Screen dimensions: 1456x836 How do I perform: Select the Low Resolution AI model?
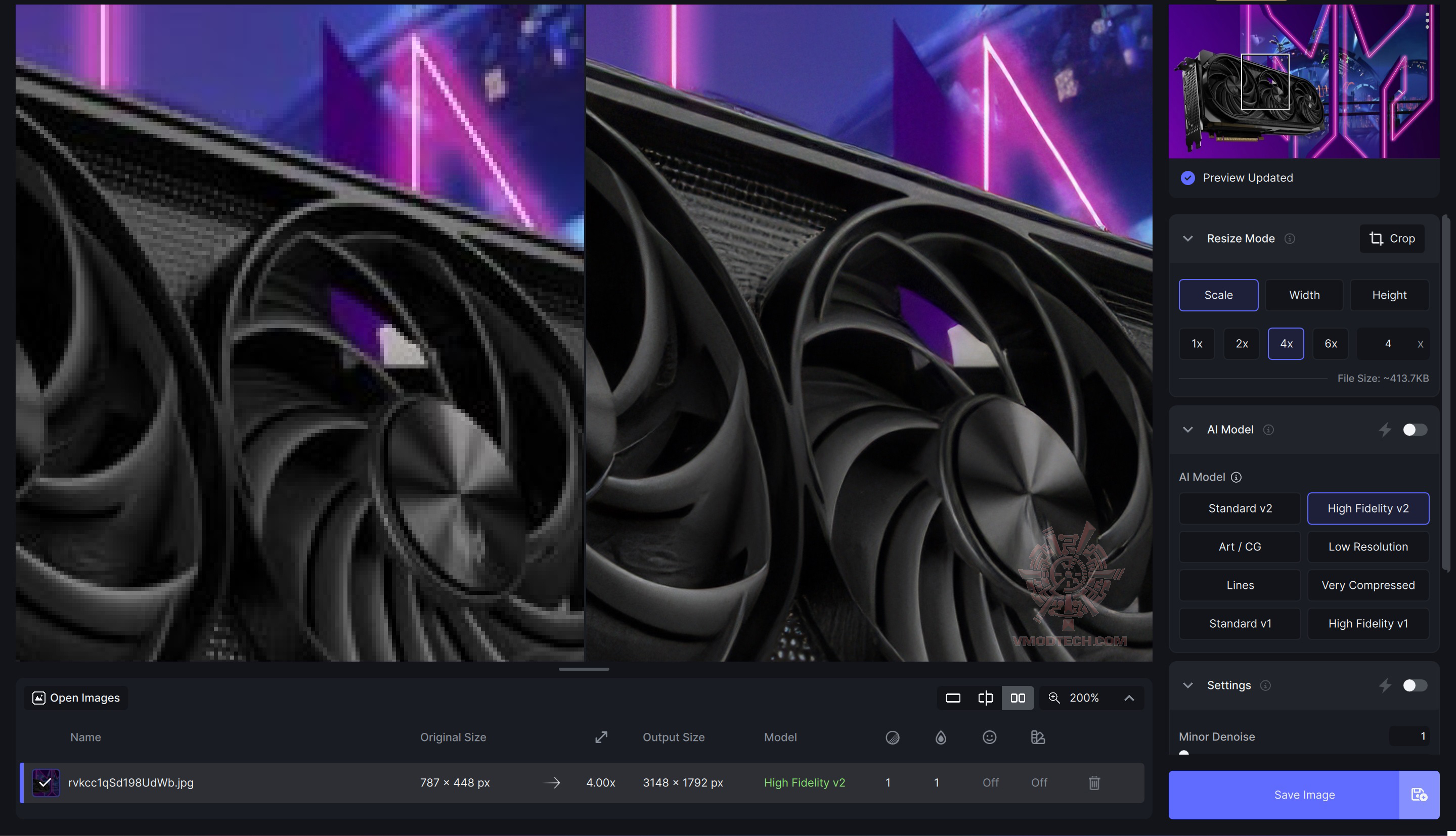click(1367, 546)
